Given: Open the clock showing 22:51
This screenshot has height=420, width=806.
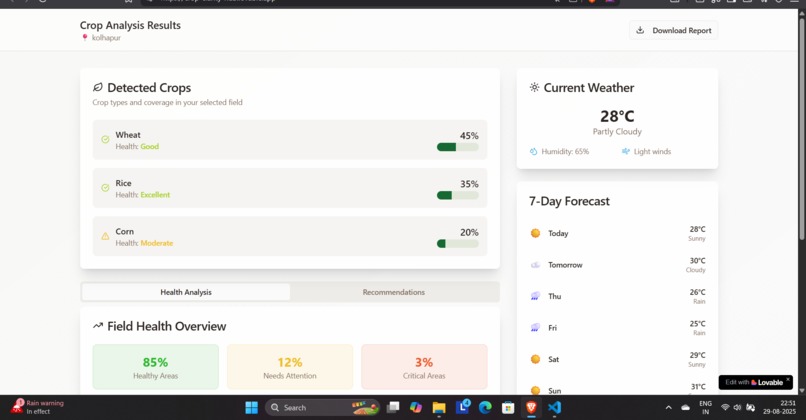Looking at the screenshot, I should [x=779, y=408].
